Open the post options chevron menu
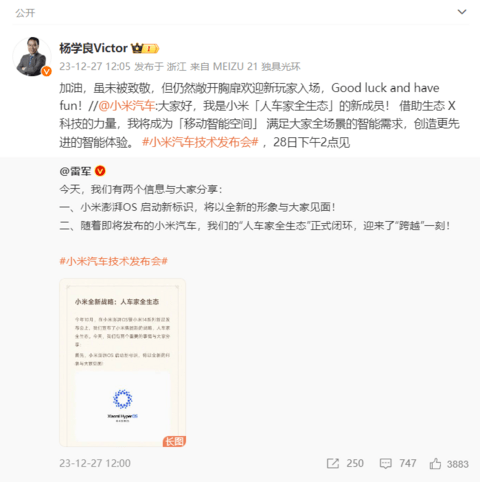The height and width of the screenshot is (482, 480). pyautogui.click(x=462, y=12)
